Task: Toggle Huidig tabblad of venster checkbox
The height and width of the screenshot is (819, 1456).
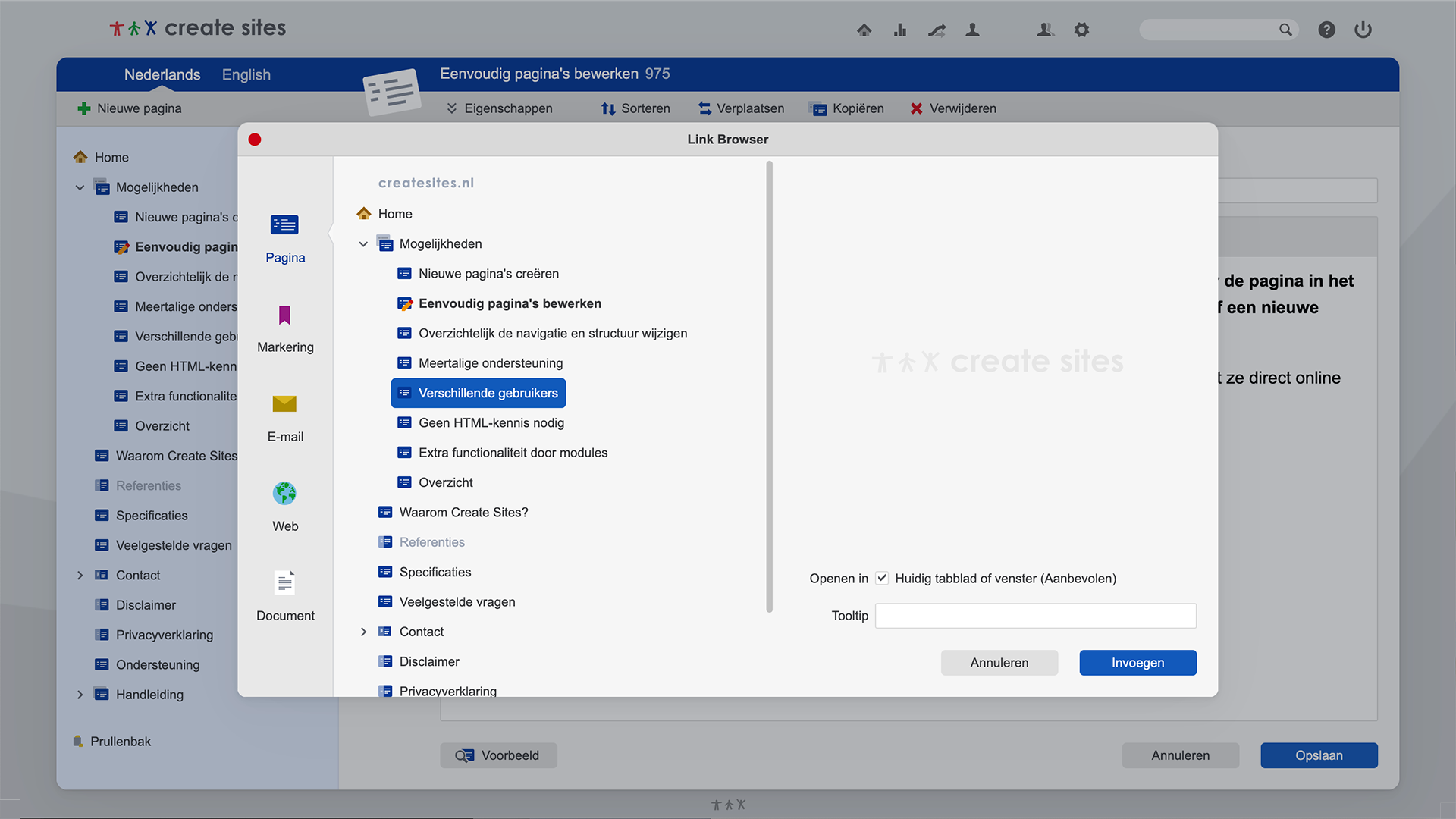Action: coord(882,578)
